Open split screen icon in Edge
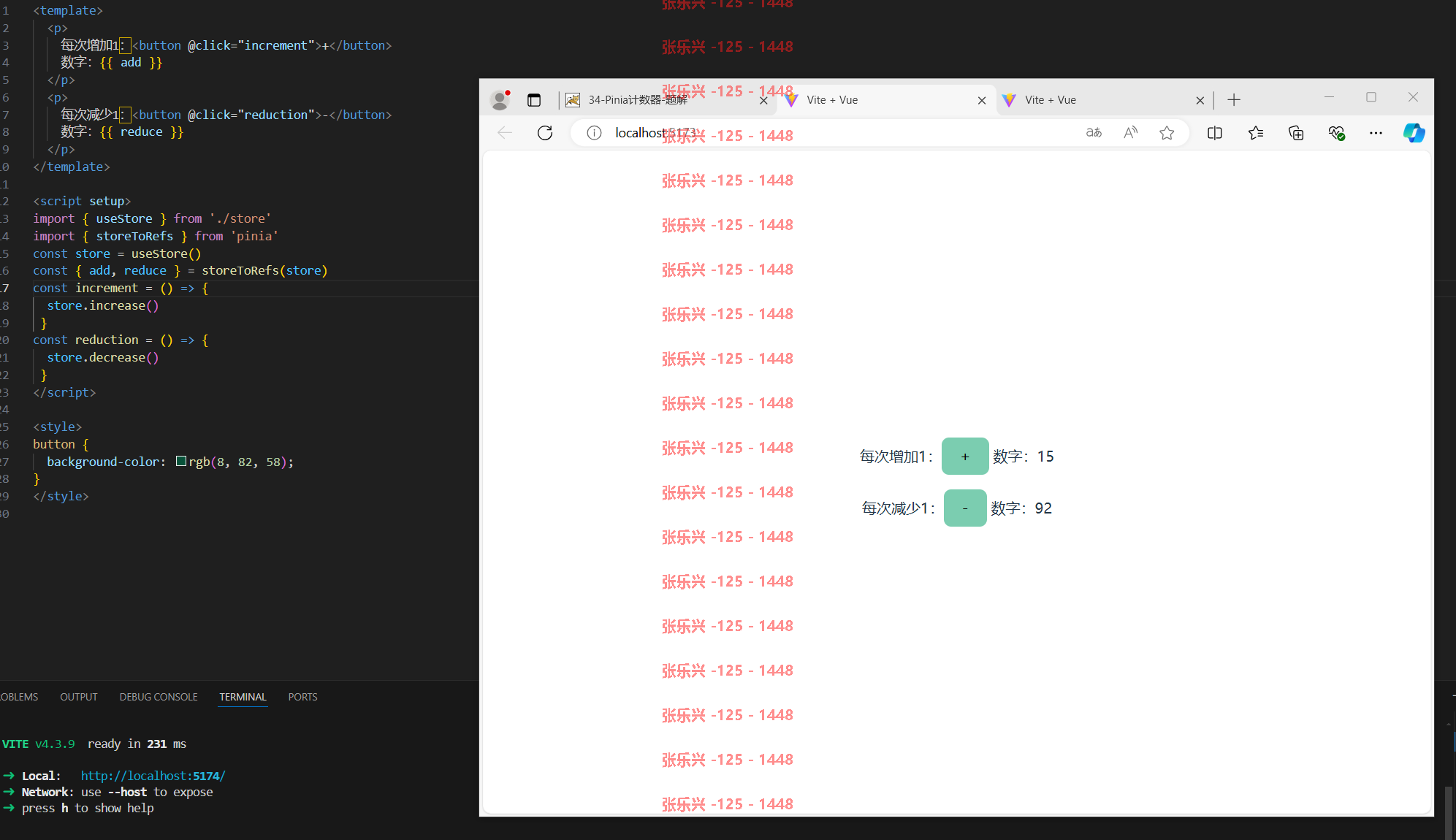1456x840 pixels. (x=1215, y=133)
